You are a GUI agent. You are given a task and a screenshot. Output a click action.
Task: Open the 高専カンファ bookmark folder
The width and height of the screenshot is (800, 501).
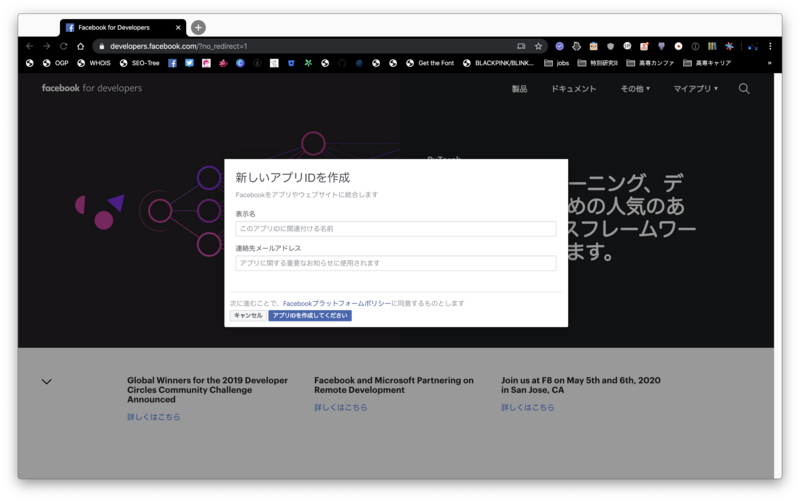click(x=650, y=63)
